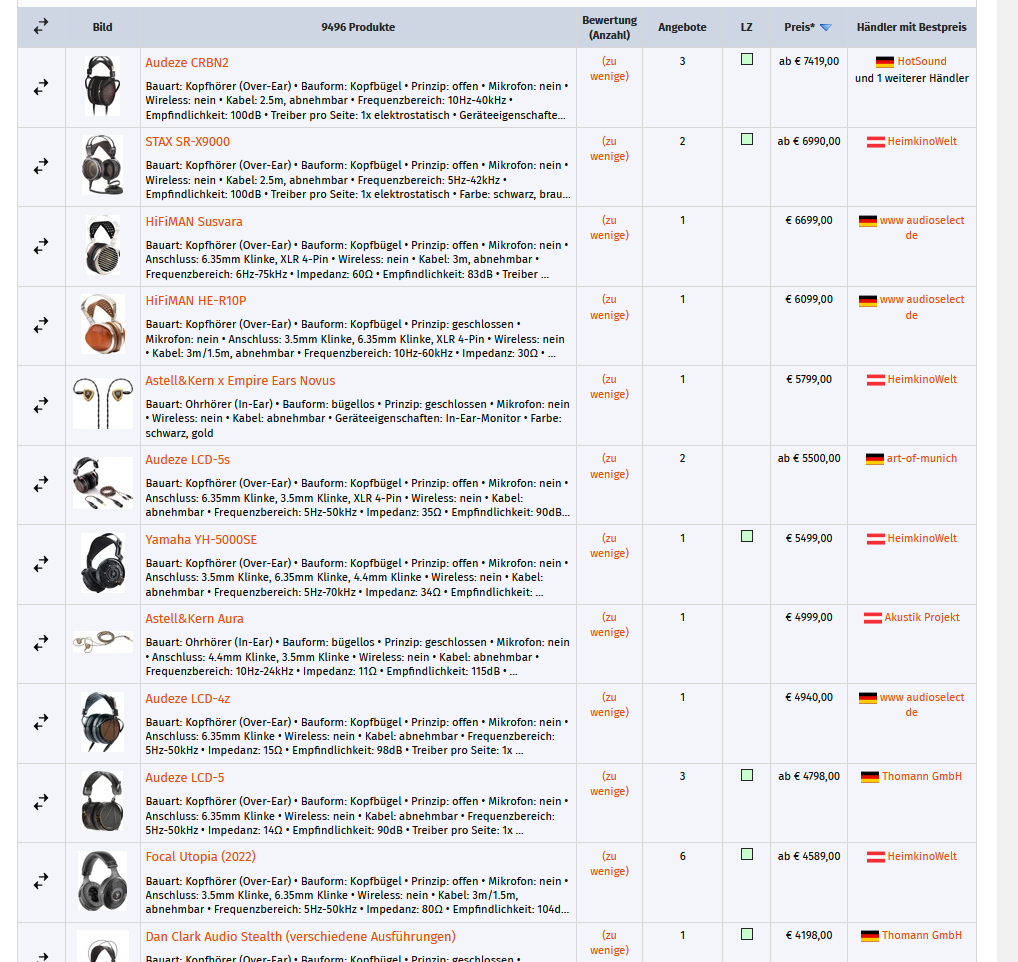Click compare arrows icon for Audeze LCD-4z
Image resolution: width=1018 pixels, height=962 pixels.
point(41,722)
